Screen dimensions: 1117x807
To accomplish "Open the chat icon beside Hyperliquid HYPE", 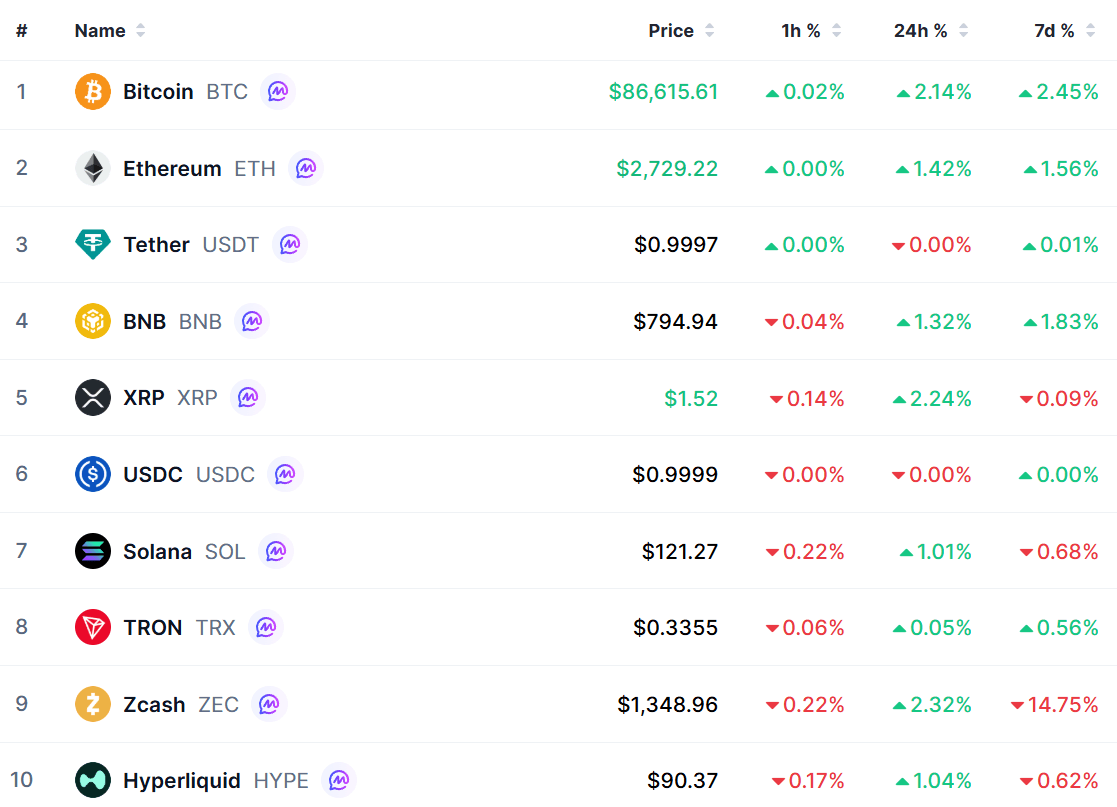I will click(338, 781).
